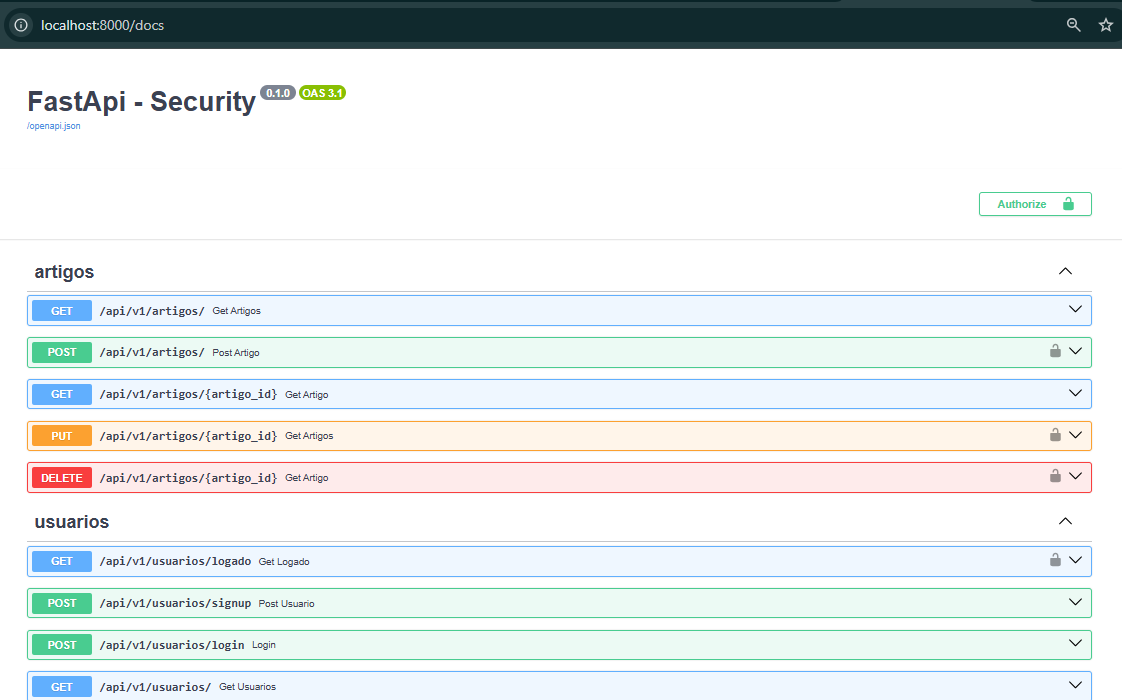Viewport: 1122px width, 700px height.
Task: Click the Get Usuarios summary text
Action: click(247, 686)
